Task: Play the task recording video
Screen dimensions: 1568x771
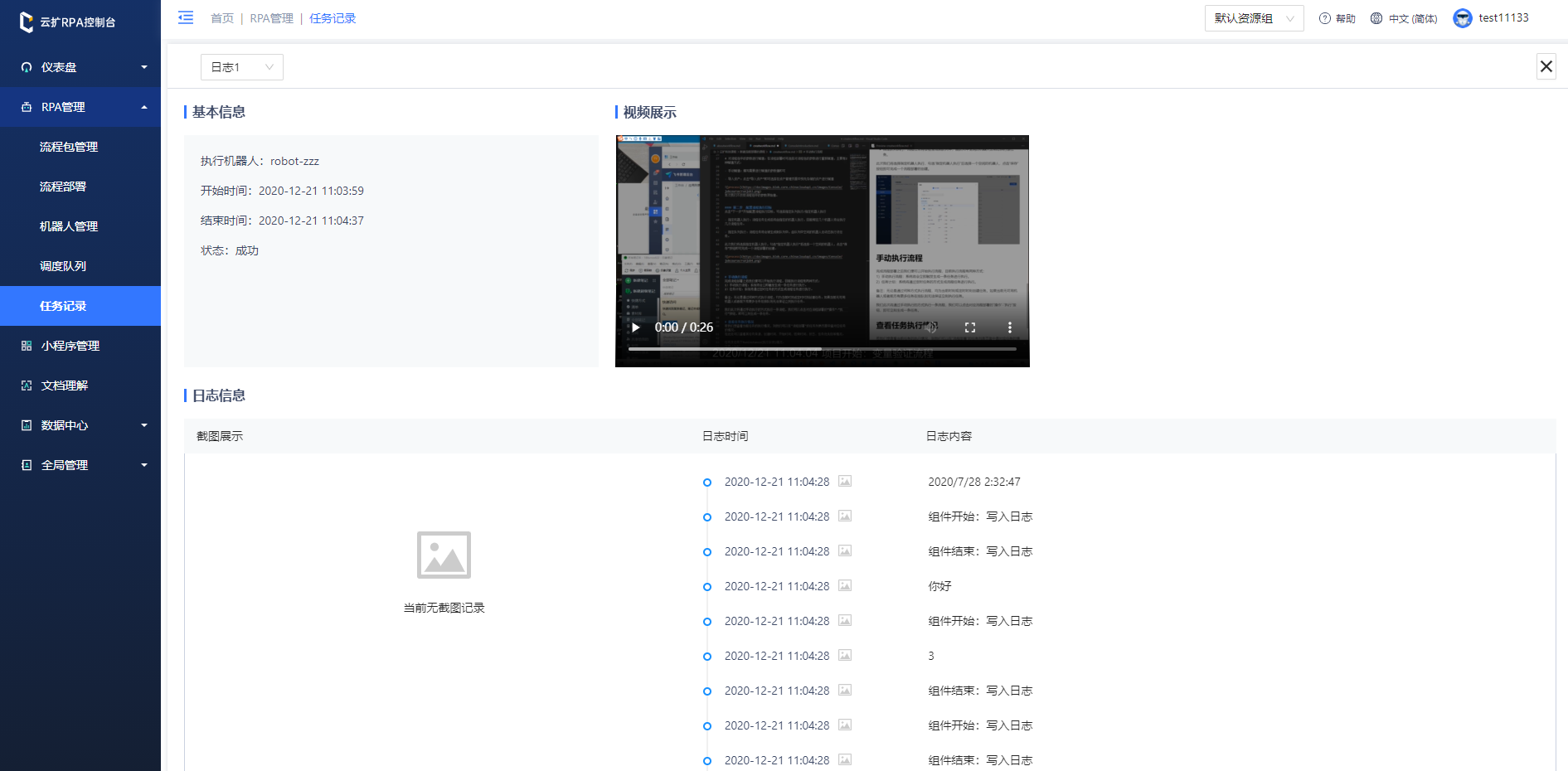Action: click(636, 327)
